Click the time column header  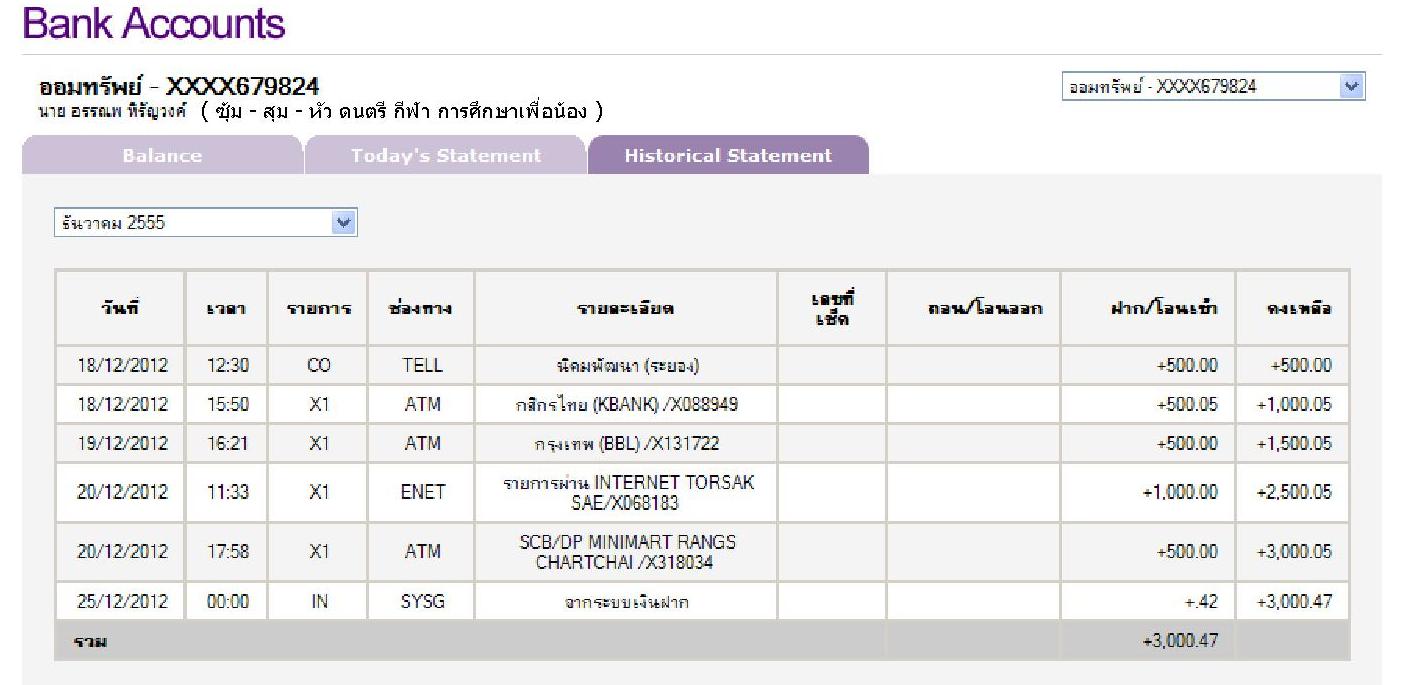(225, 309)
